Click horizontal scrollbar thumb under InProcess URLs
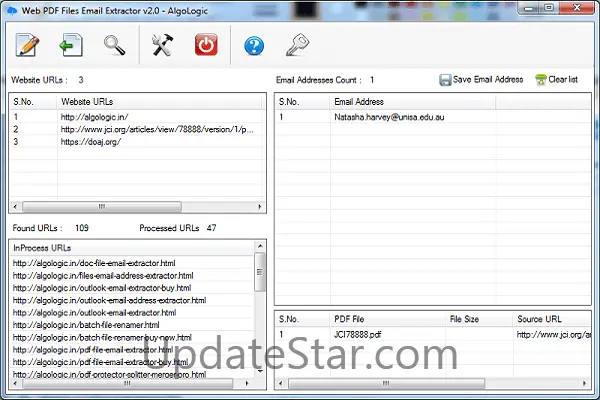 [x=127, y=383]
